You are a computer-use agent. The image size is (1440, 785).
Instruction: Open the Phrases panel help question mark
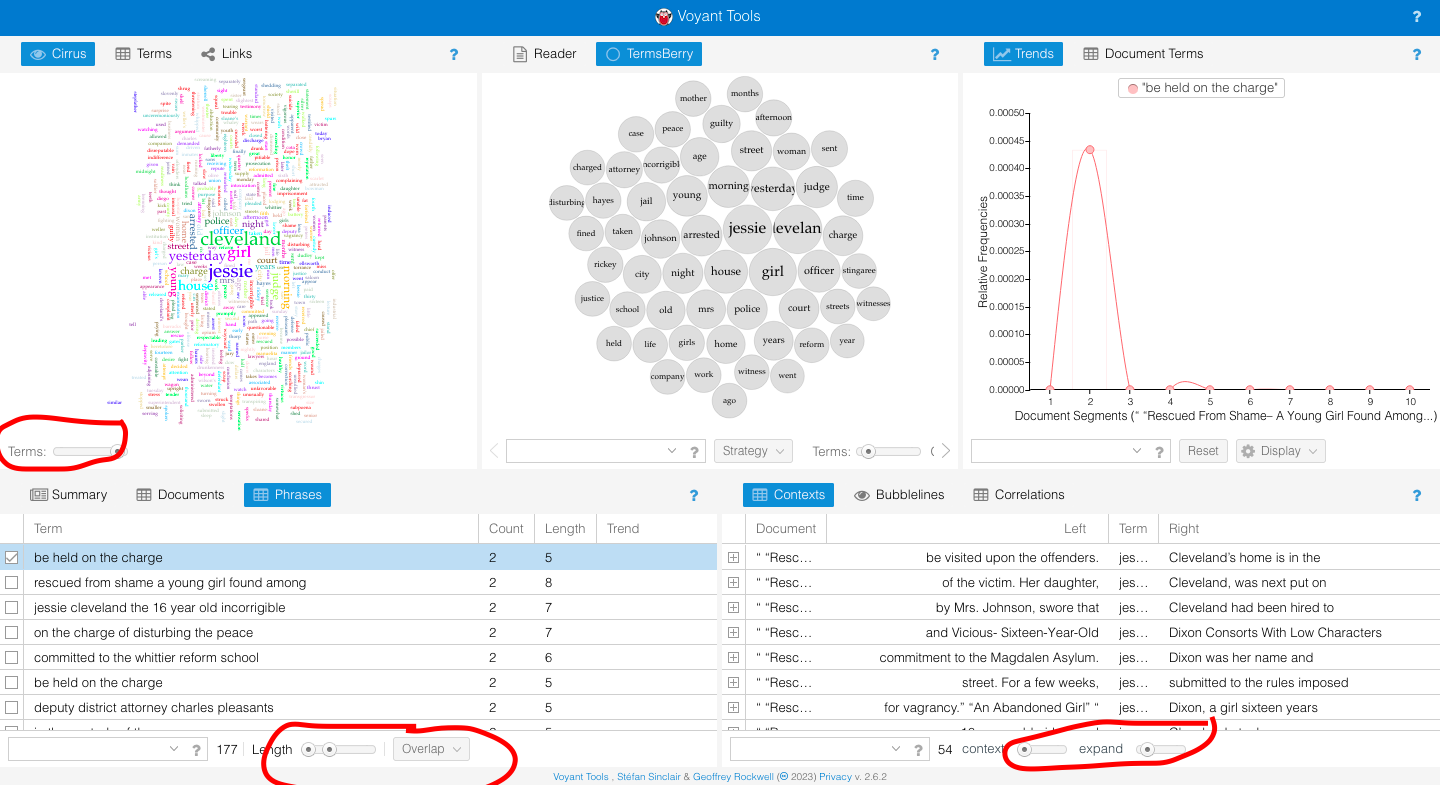[x=694, y=495]
